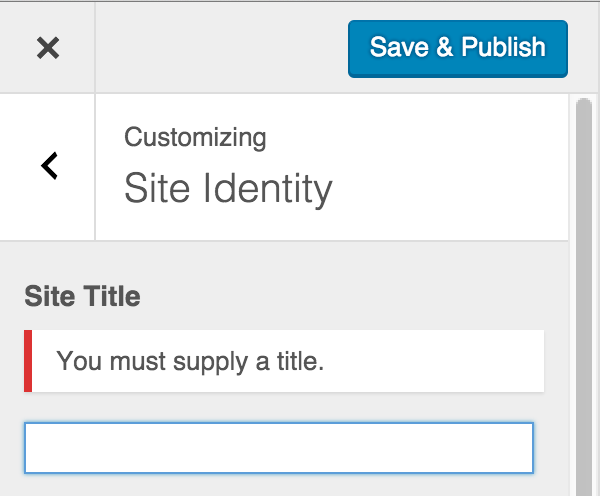Click the empty header area beside Save & Publish

[222, 48]
